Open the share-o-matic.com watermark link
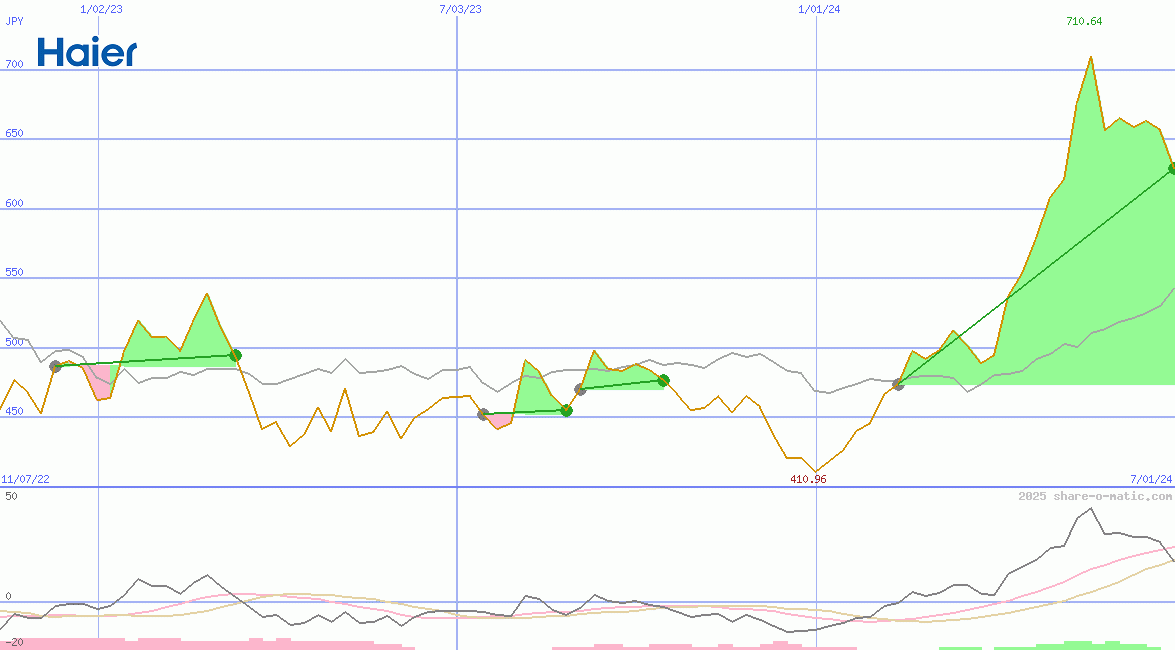The image size is (1175, 650). click(x=1095, y=496)
